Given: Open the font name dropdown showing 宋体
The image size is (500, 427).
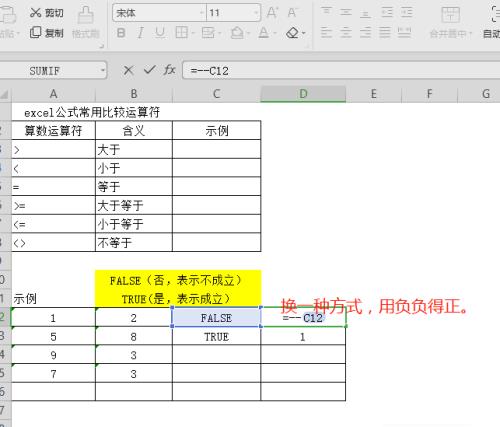Looking at the screenshot, I should 202,13.
